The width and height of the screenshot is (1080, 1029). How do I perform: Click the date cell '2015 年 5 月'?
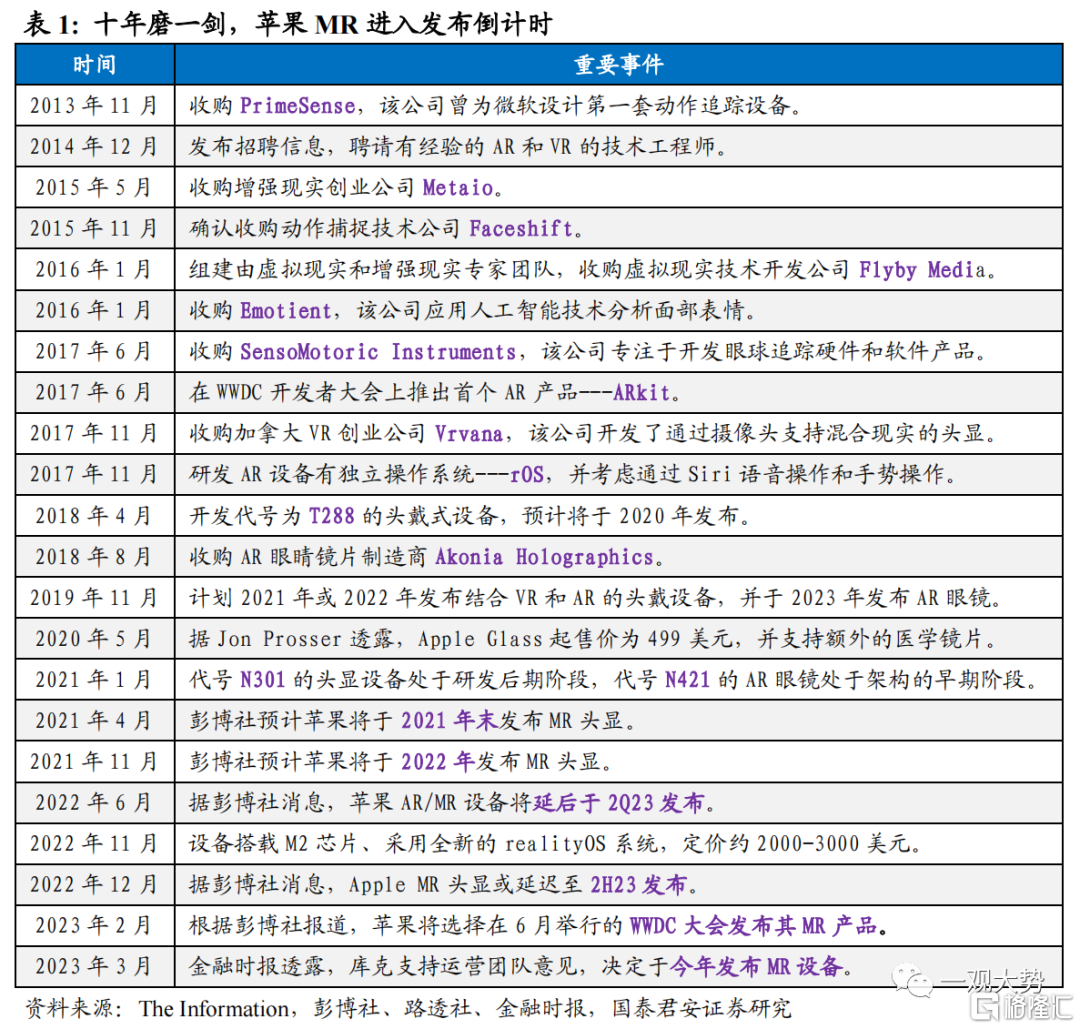(x=94, y=187)
